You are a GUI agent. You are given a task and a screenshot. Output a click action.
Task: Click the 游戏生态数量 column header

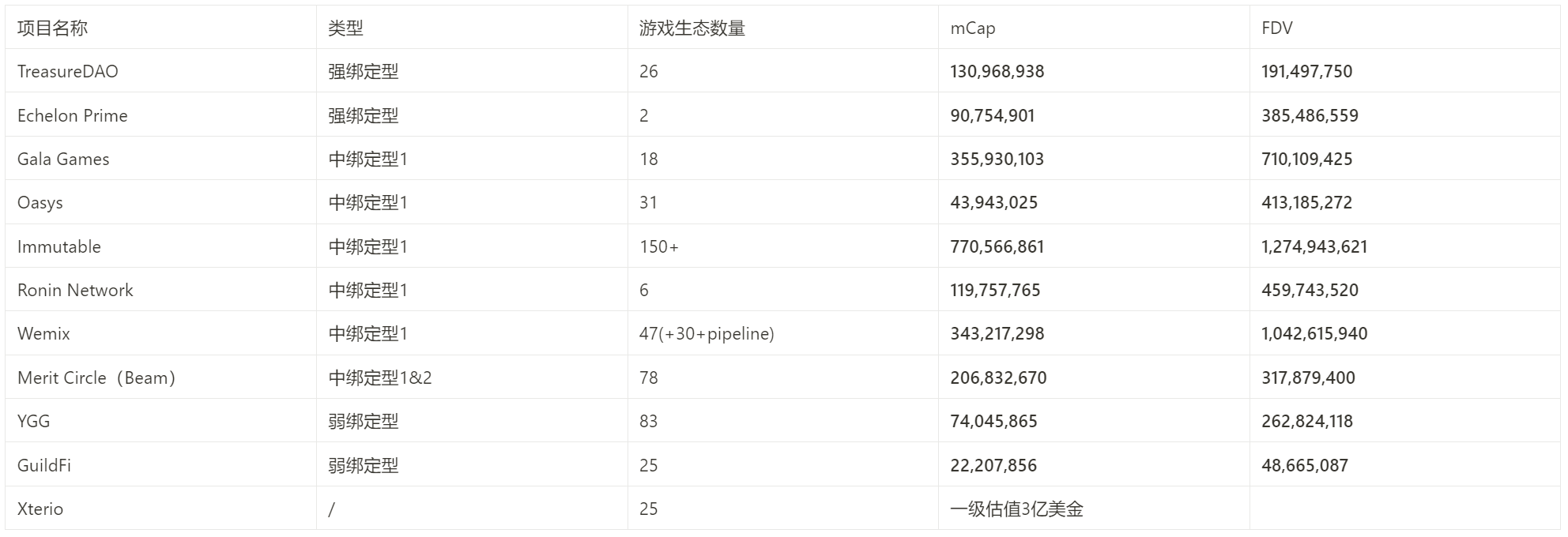pos(692,28)
